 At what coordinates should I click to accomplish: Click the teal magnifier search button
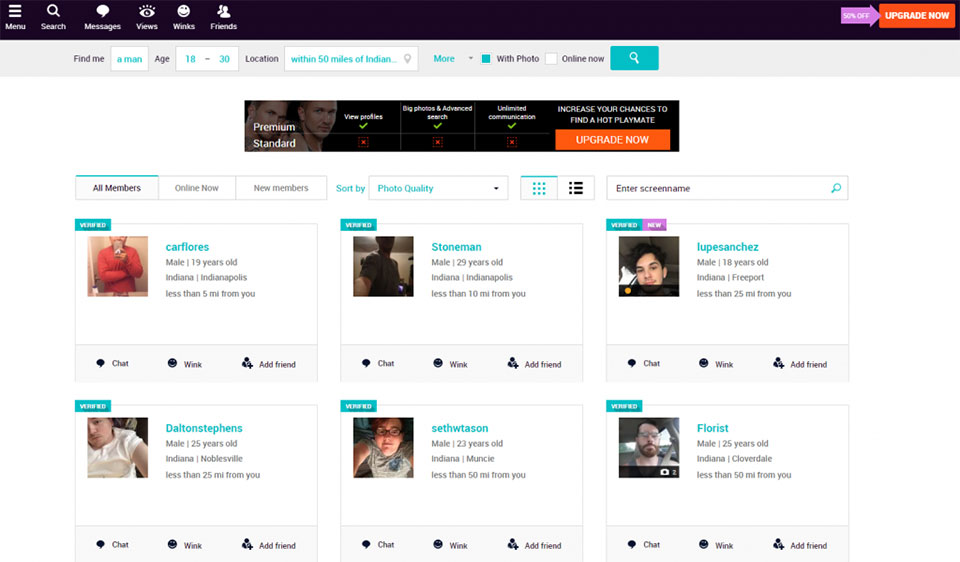tap(634, 59)
